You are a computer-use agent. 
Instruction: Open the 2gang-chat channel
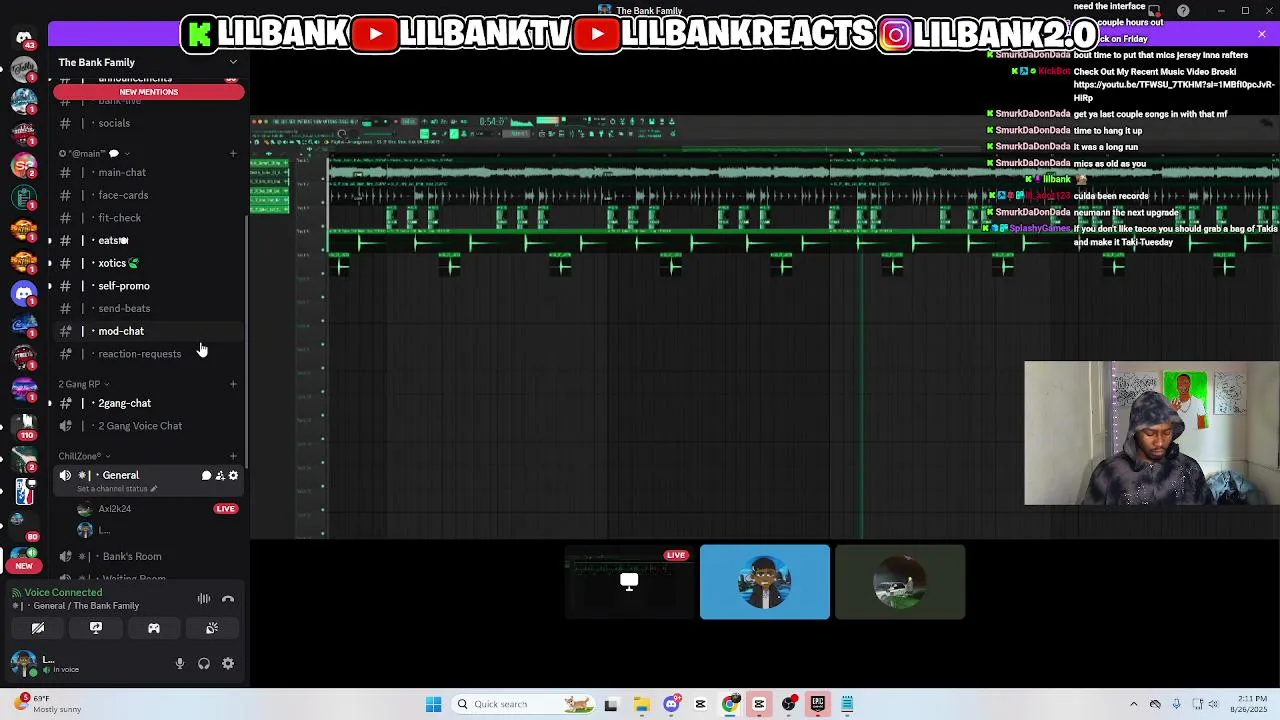click(x=149, y=403)
